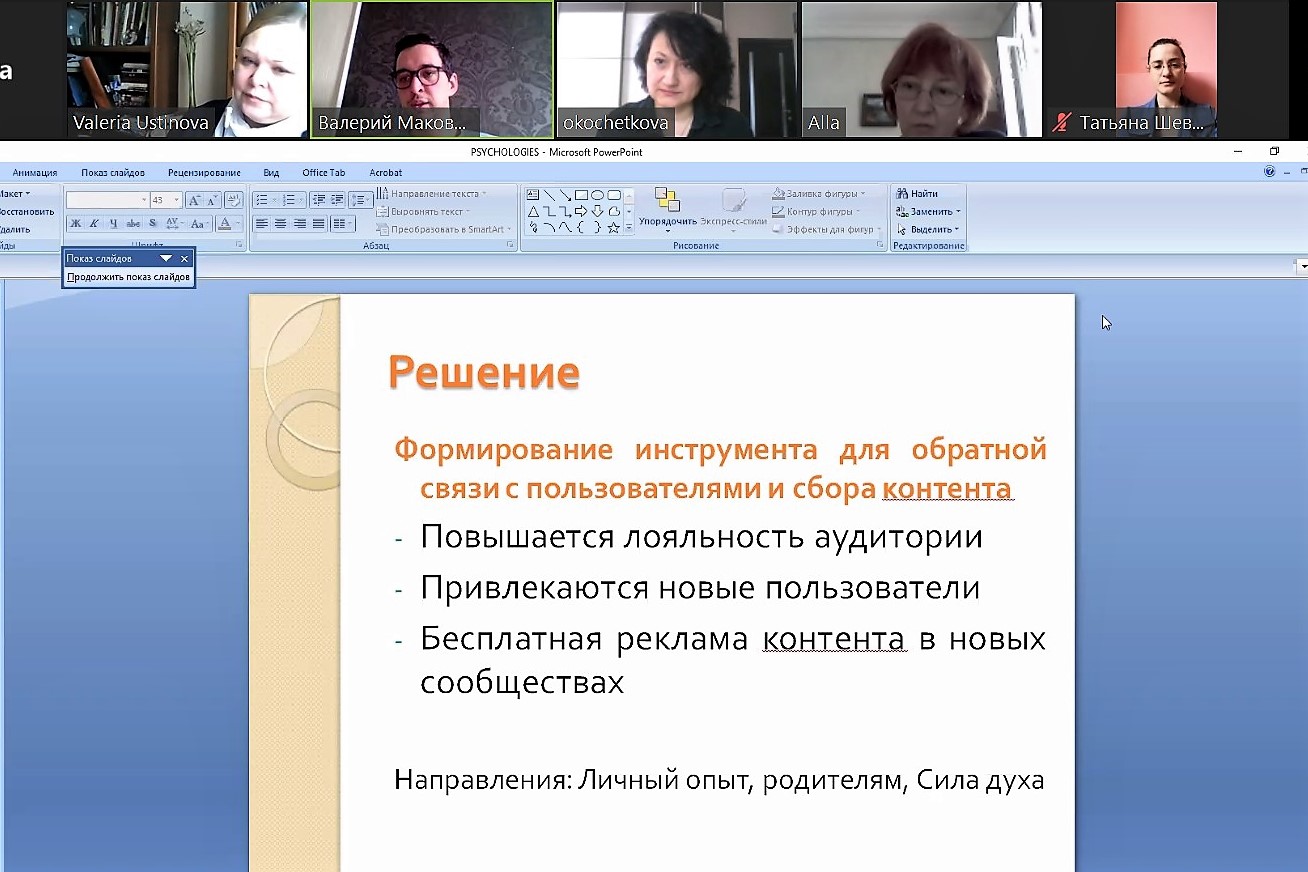Click the Заменить replace button
Screen dimensions: 1308x872
coord(930,212)
